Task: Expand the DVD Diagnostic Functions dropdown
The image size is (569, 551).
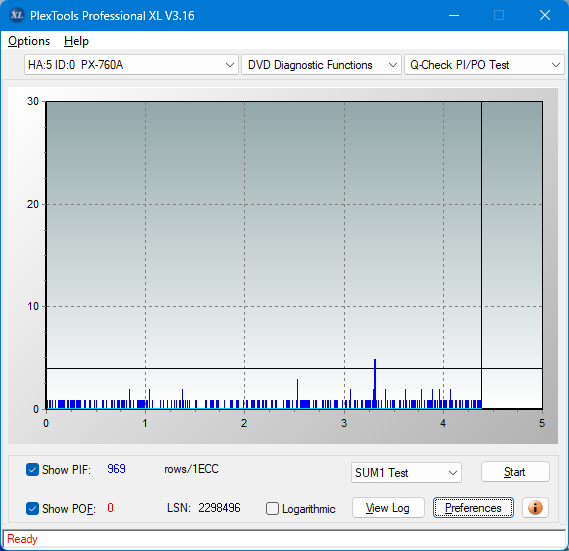Action: pyautogui.click(x=321, y=65)
